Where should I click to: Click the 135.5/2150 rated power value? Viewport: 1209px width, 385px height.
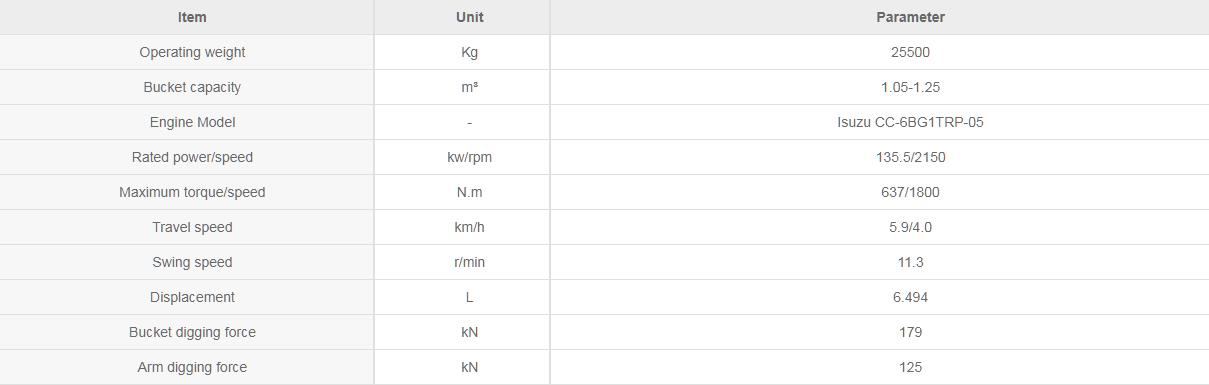(910, 157)
